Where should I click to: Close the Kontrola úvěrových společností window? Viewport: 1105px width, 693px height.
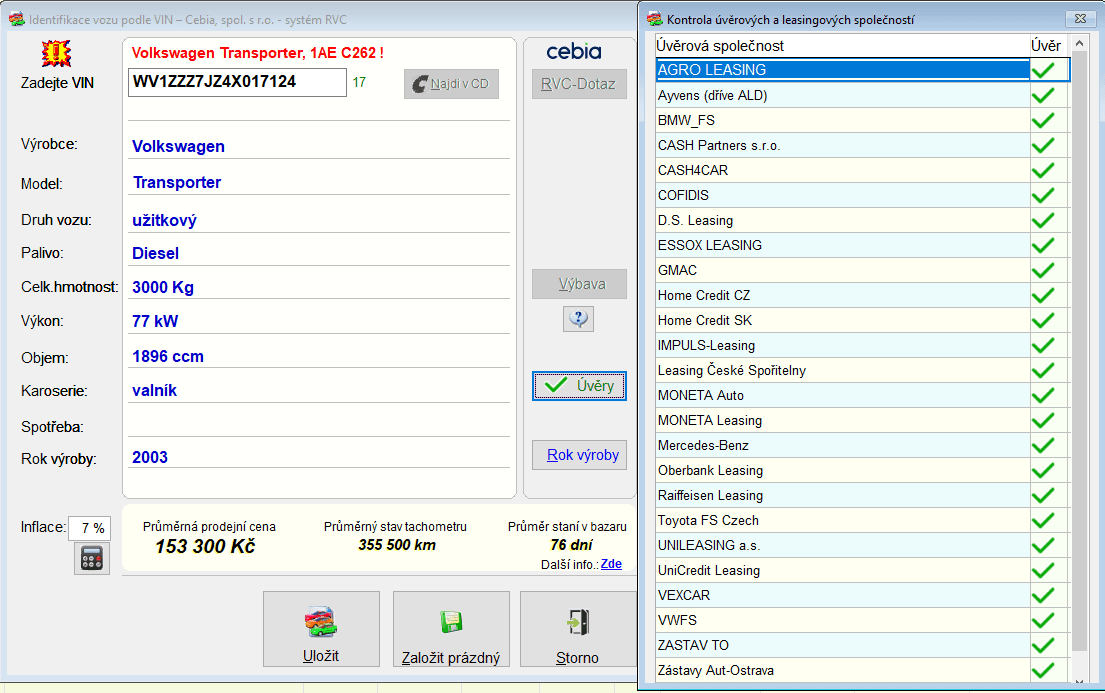coord(1080,19)
